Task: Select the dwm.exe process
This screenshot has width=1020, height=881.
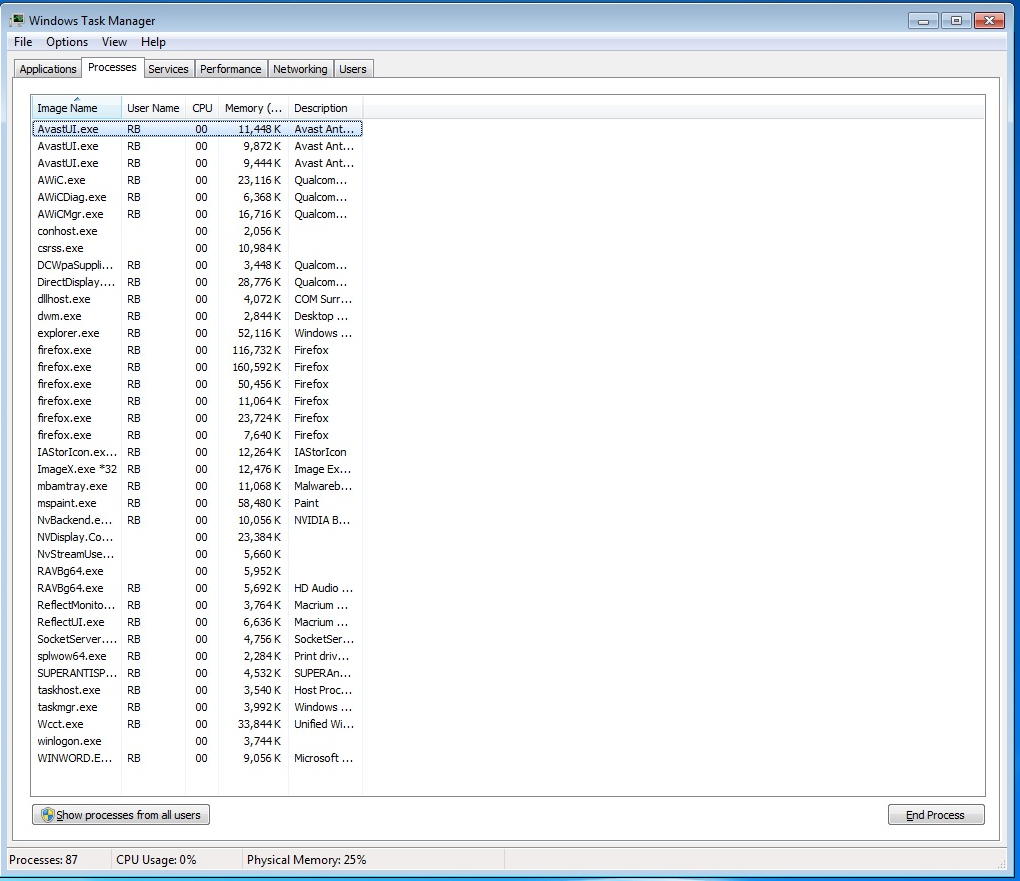Action: 197,316
